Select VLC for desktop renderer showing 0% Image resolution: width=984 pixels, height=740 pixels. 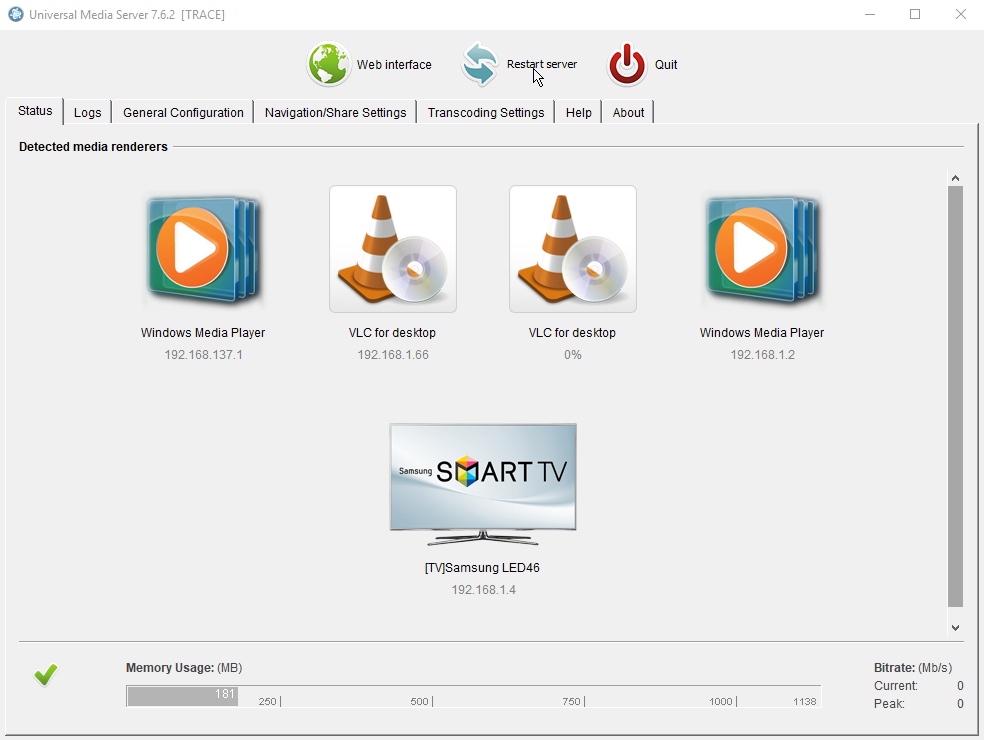tap(573, 249)
